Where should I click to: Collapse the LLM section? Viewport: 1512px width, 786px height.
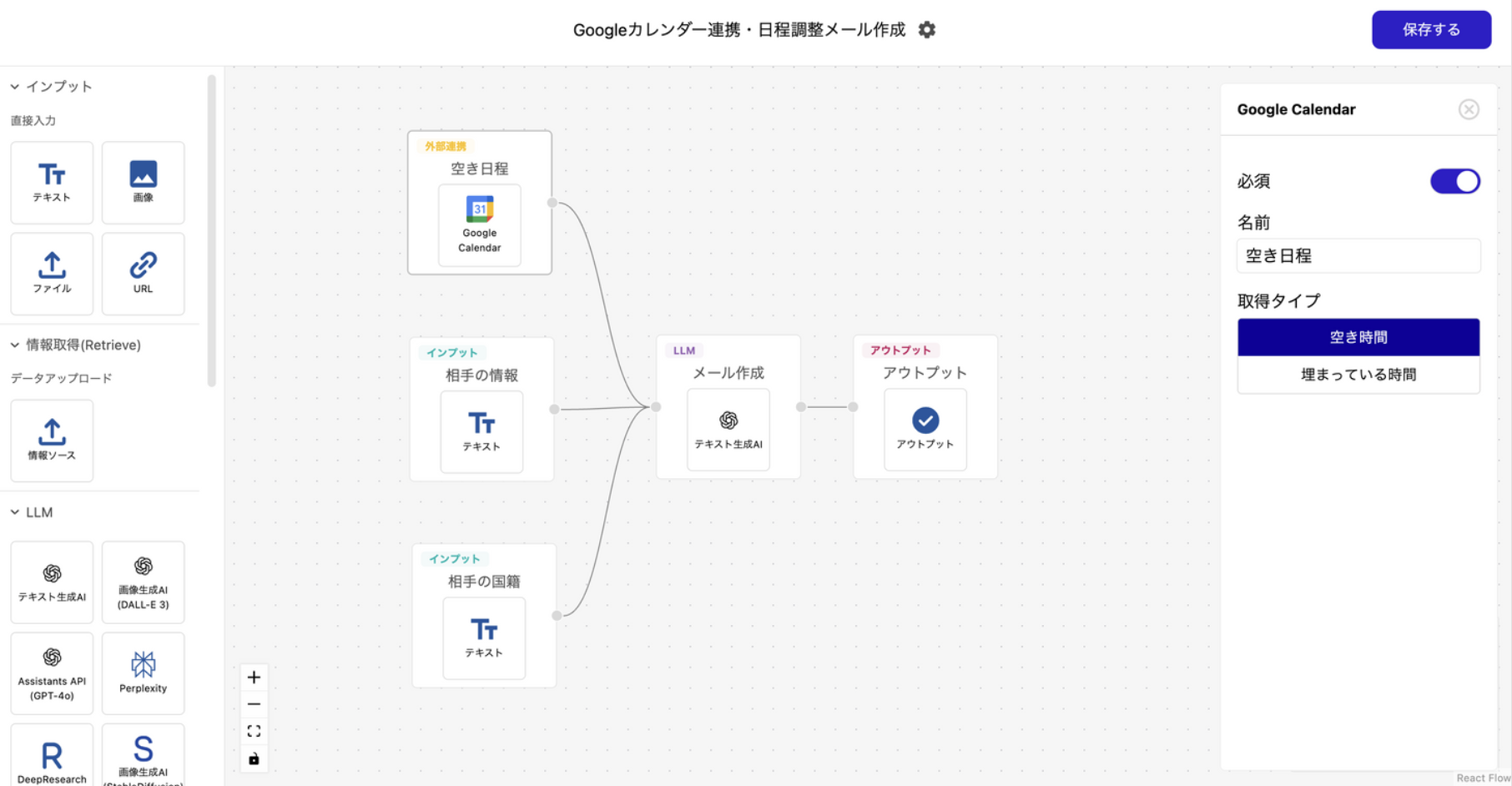[x=15, y=512]
